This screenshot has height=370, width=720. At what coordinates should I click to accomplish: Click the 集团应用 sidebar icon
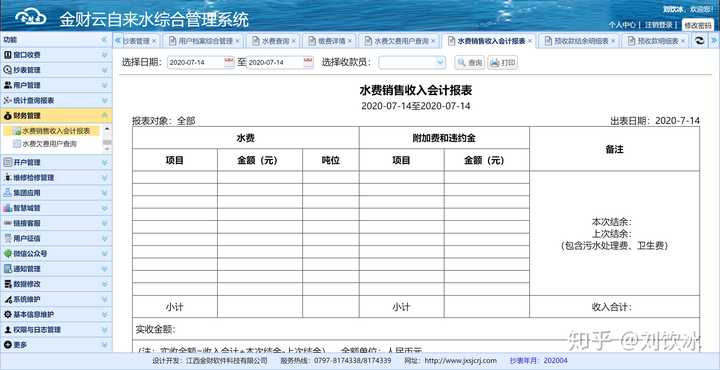pyautogui.click(x=7, y=192)
